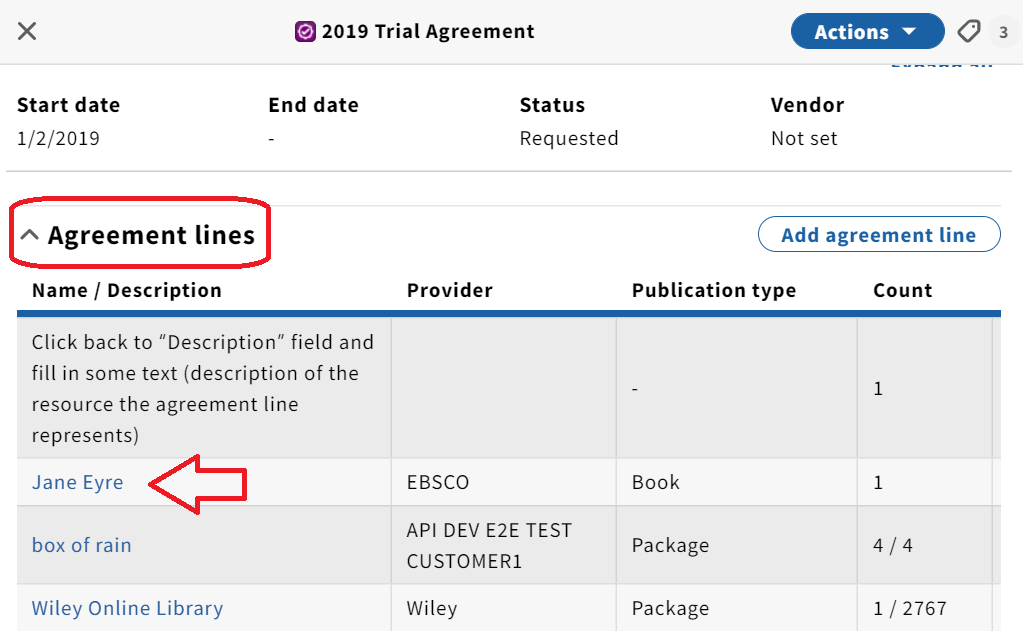This screenshot has width=1023, height=631.
Task: Open the Actions dropdown menu
Action: [867, 31]
